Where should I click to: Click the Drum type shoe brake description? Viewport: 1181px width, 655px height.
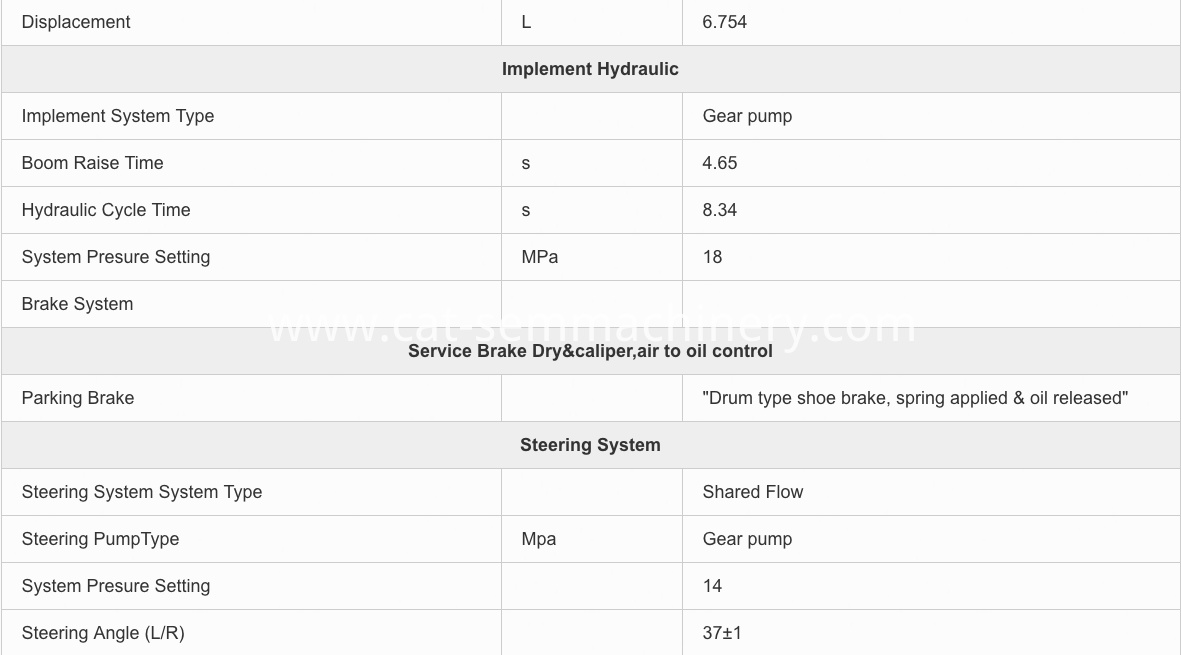click(x=915, y=398)
